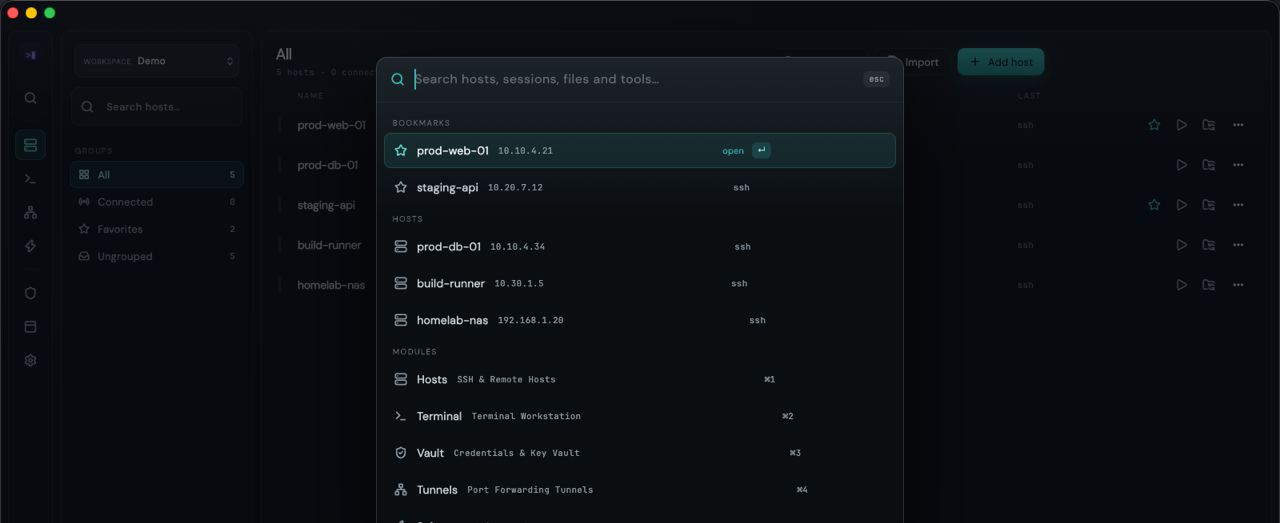
Task: Open more options for prod-web-01 row
Action: pos(1238,125)
